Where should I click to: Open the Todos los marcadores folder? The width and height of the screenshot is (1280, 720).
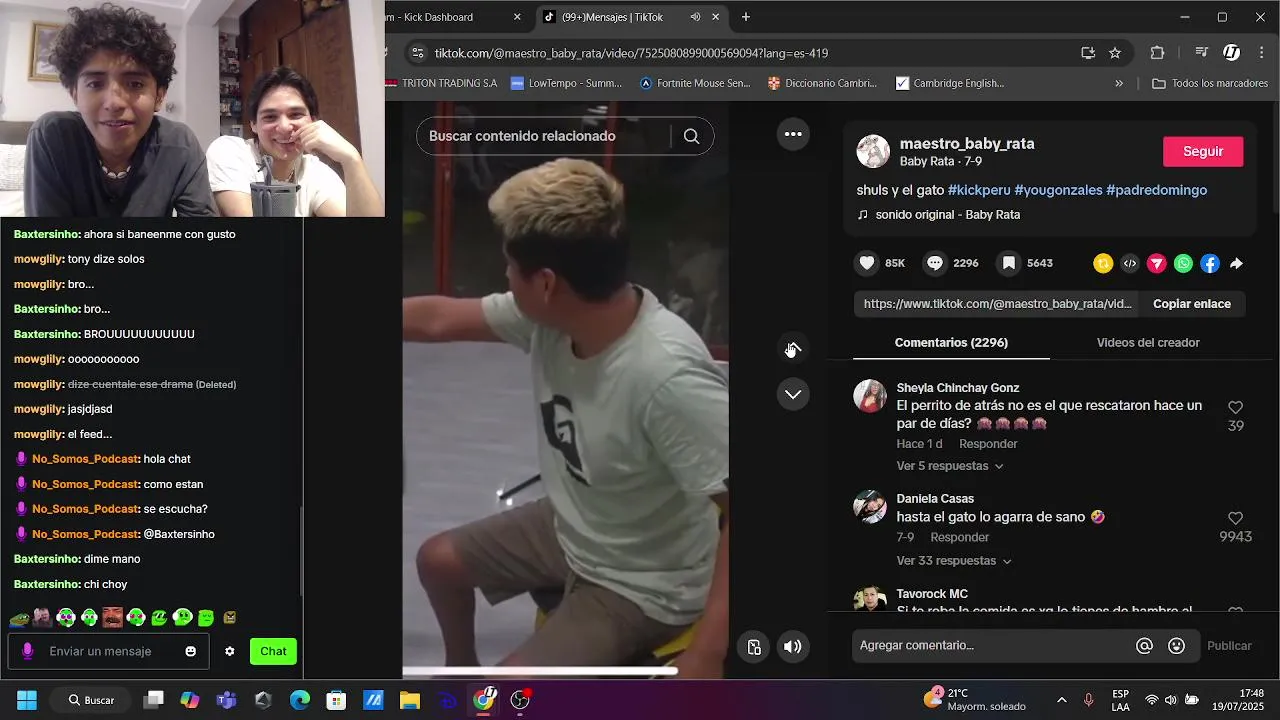click(x=1210, y=84)
